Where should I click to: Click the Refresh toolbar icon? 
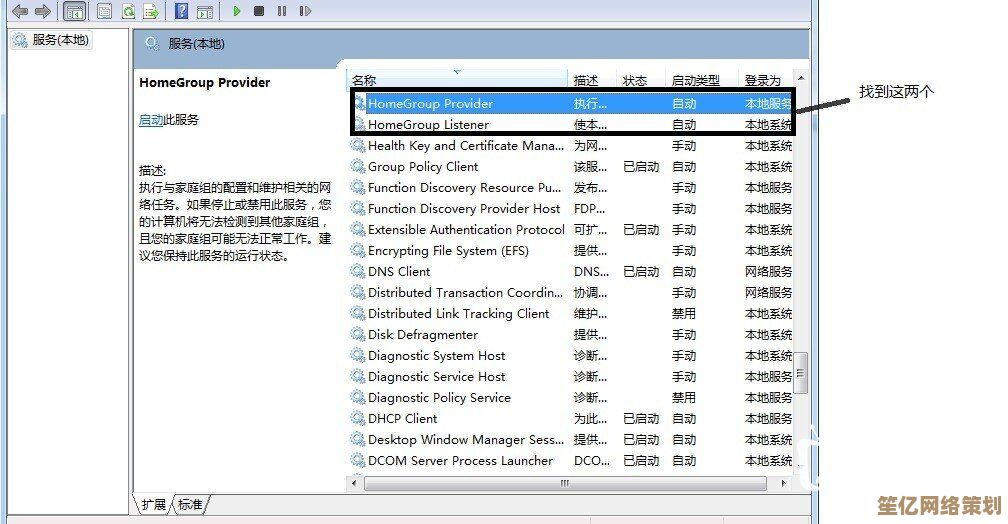128,11
